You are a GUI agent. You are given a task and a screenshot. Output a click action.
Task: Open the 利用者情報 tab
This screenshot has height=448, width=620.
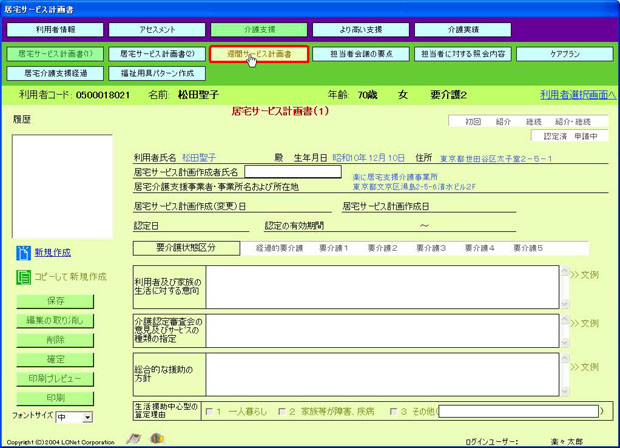55,30
